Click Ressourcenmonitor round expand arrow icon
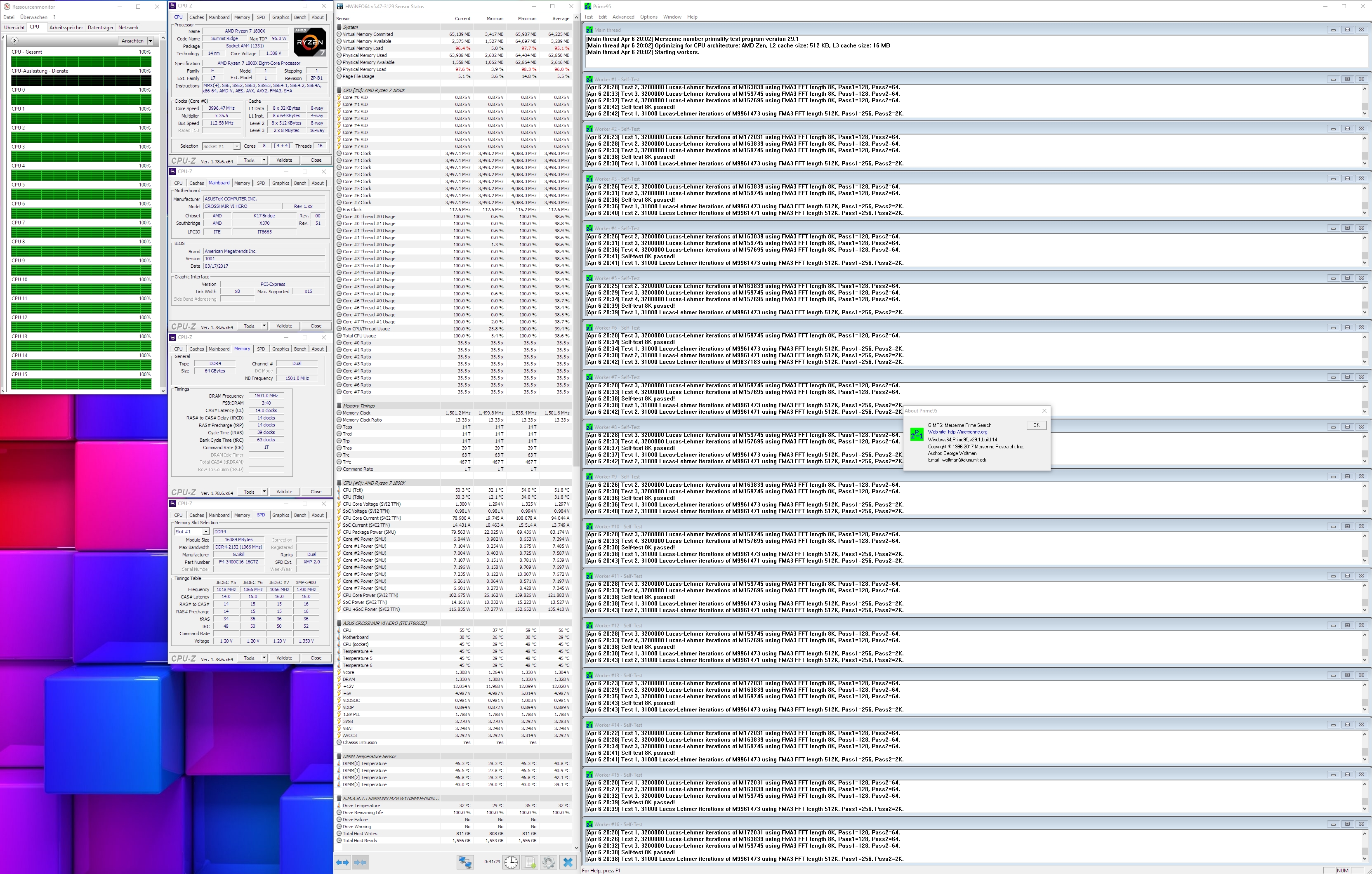 click(x=14, y=40)
